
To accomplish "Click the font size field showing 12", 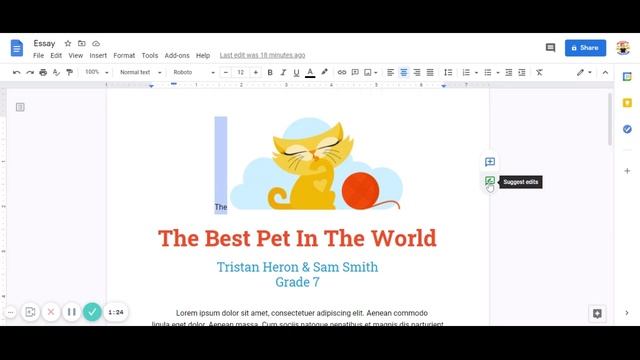I will pyautogui.click(x=241, y=72).
